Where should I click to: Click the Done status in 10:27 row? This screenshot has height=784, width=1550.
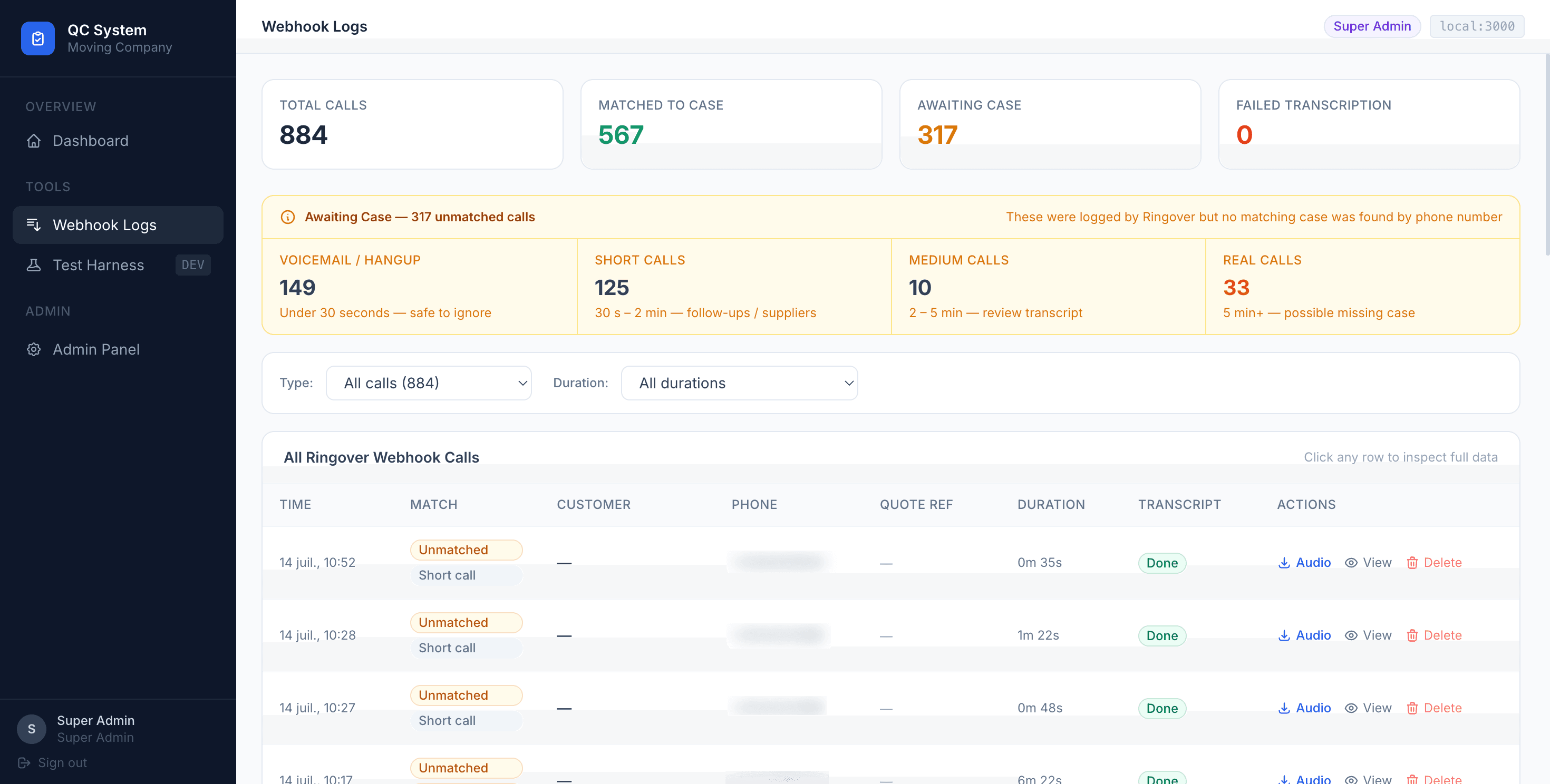click(x=1162, y=708)
